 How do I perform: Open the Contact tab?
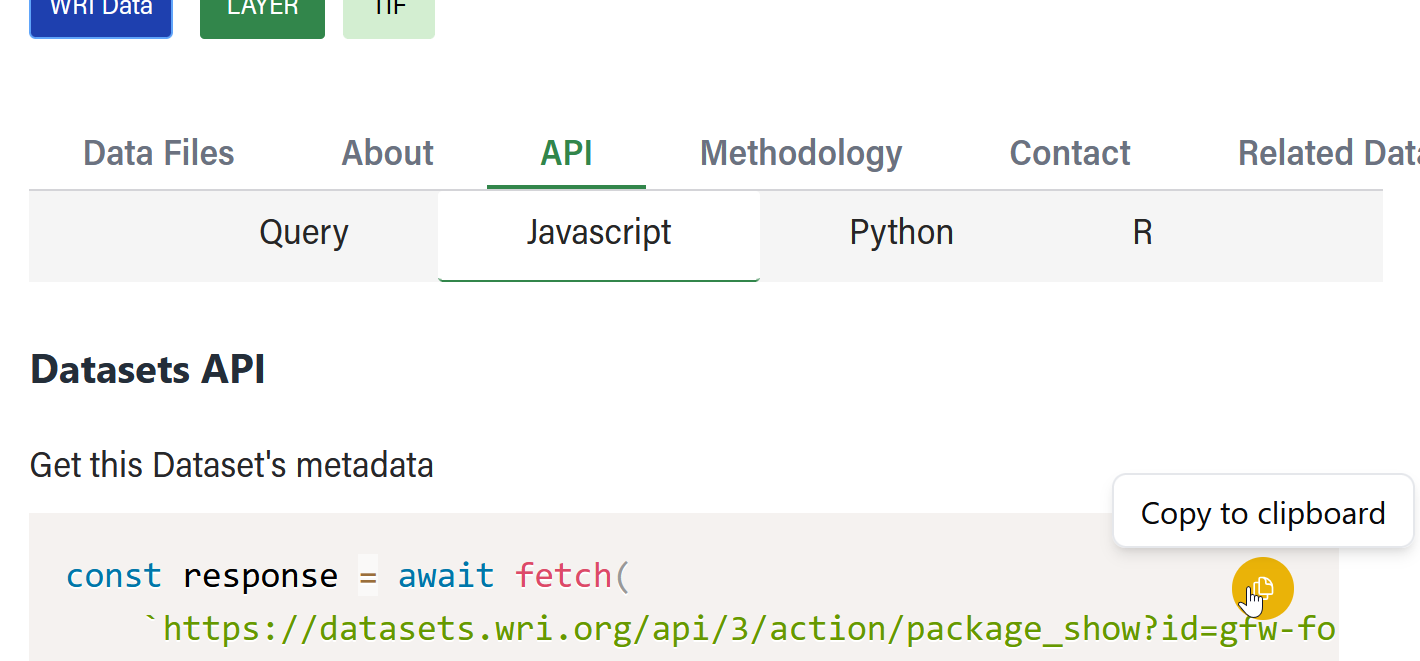point(1069,153)
